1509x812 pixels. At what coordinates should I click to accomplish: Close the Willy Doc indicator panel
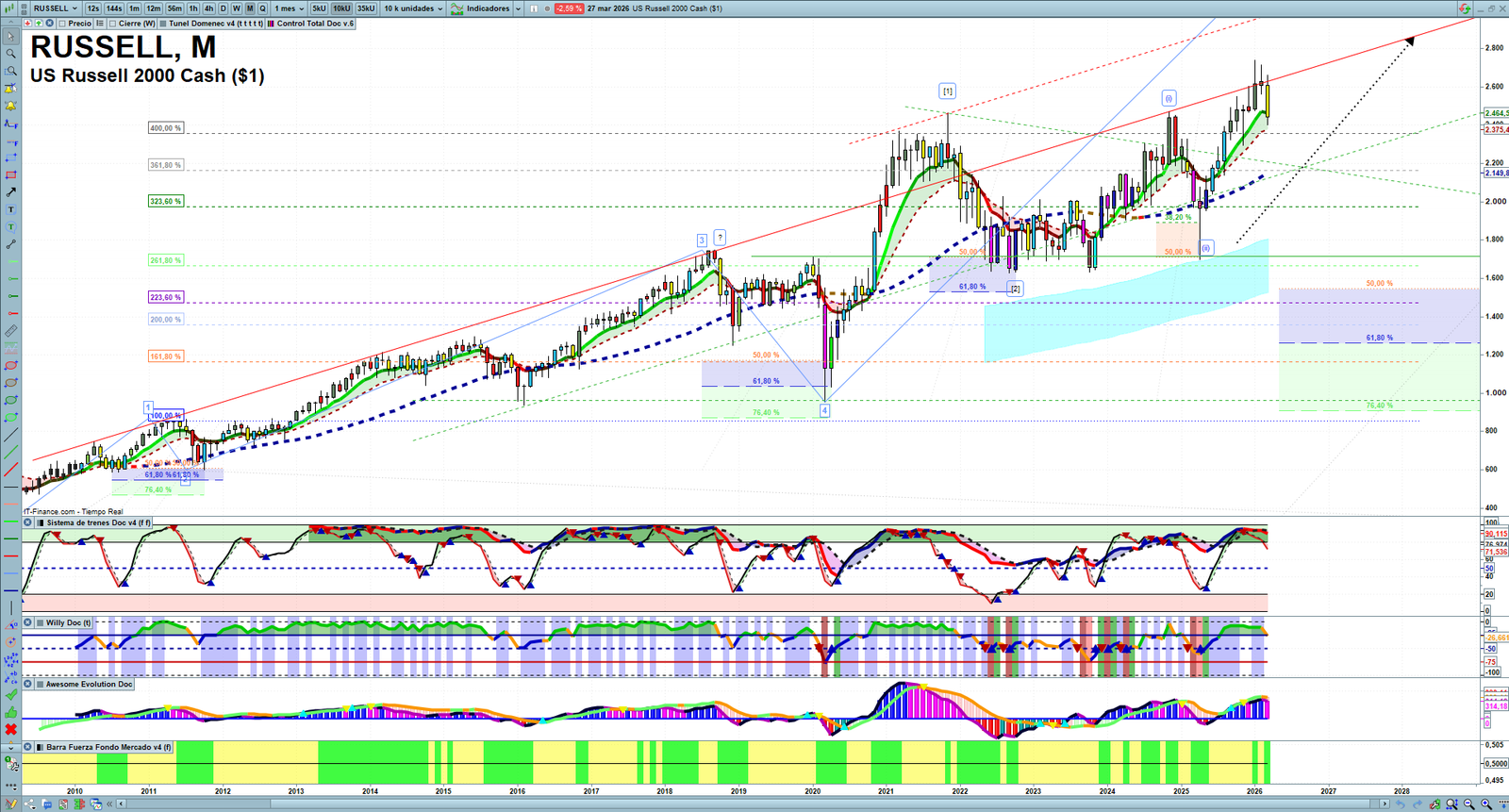coord(28,622)
